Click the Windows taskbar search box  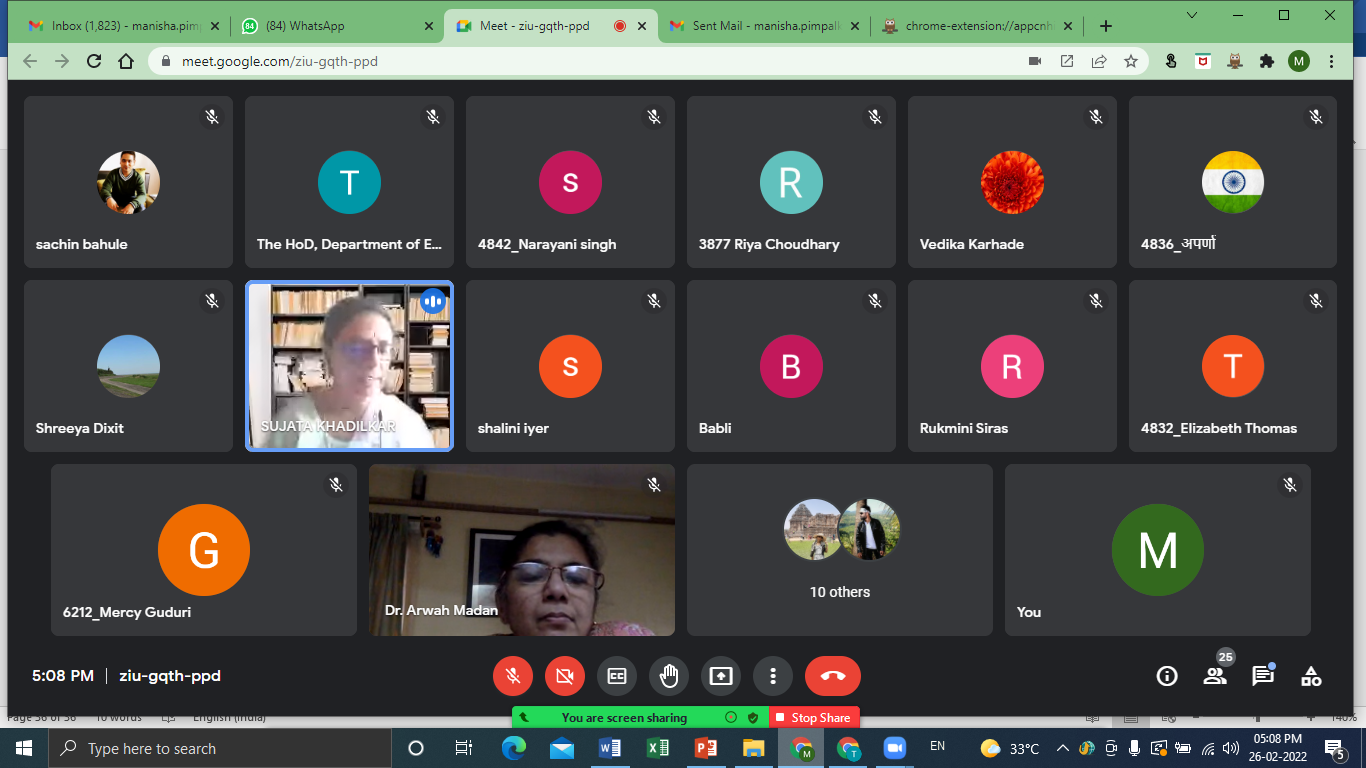click(220, 748)
